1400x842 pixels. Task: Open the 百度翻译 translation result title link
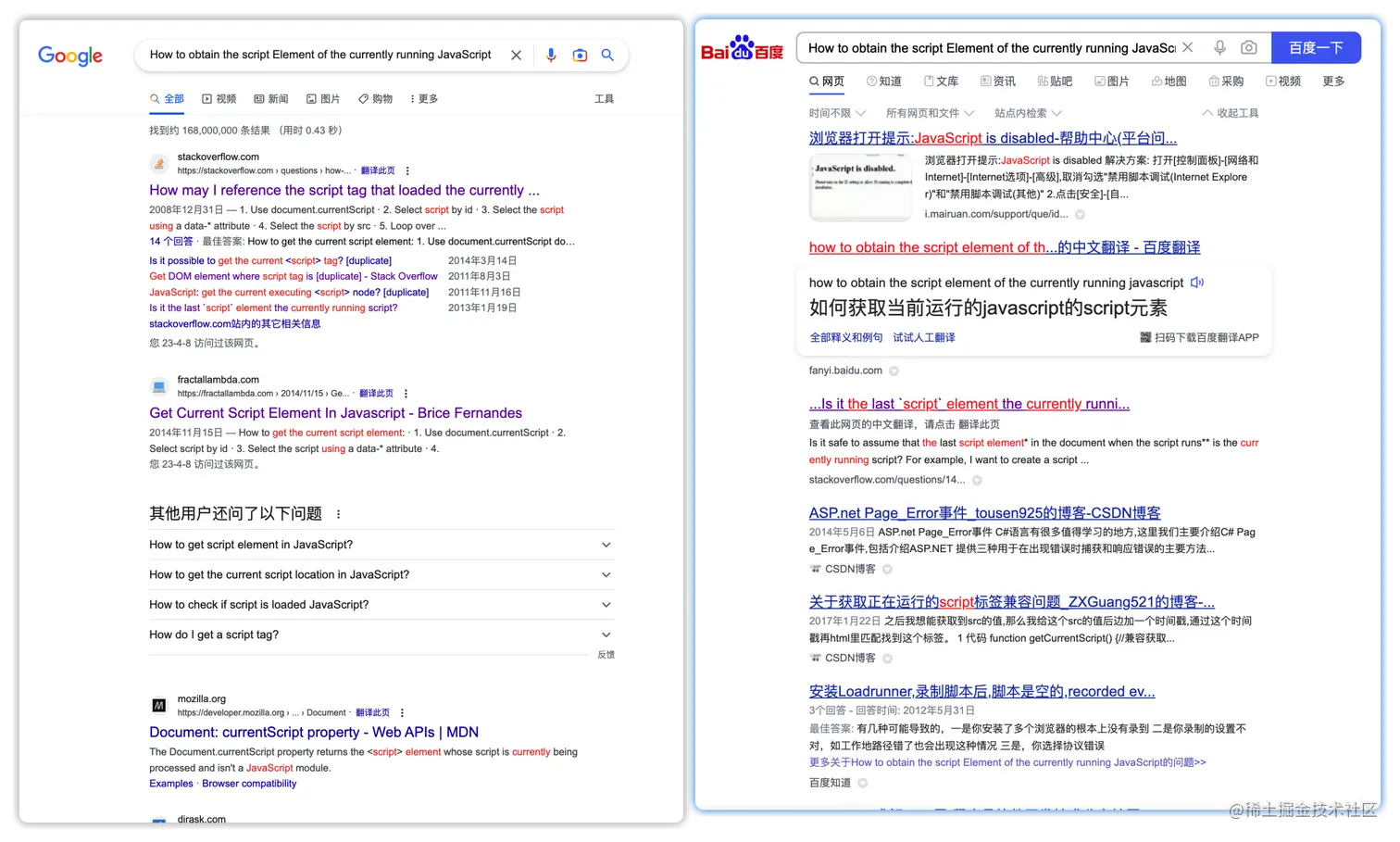[1005, 247]
